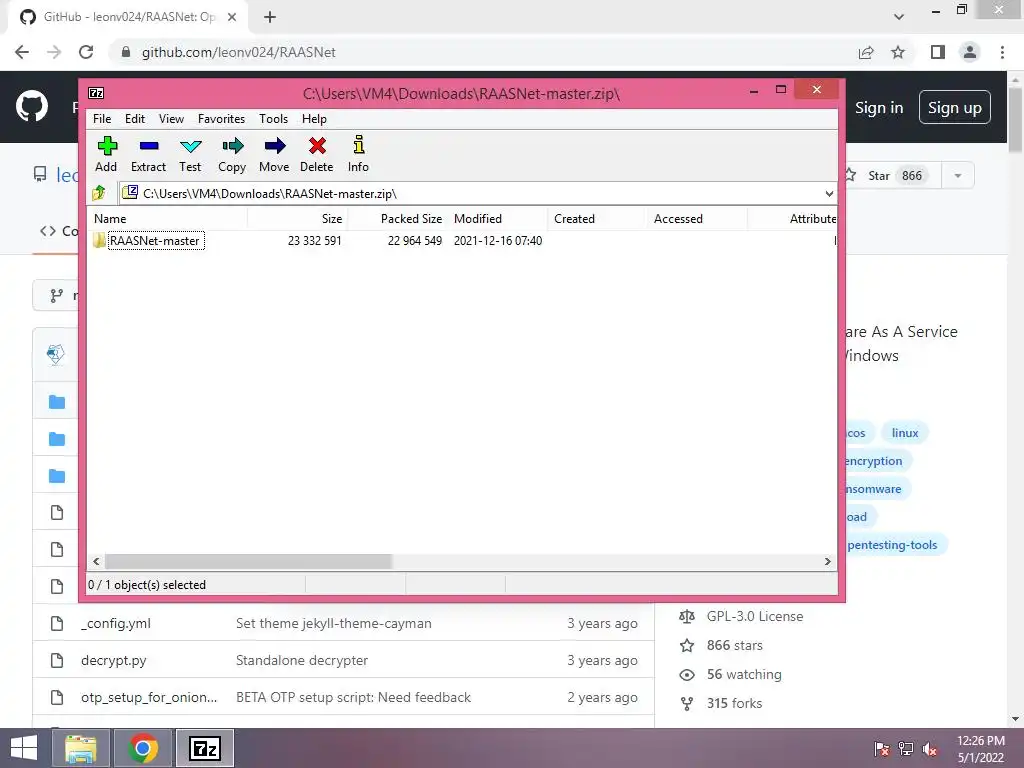Image resolution: width=1024 pixels, height=768 pixels.
Task: Go up one folder level icon
Action: coord(99,193)
